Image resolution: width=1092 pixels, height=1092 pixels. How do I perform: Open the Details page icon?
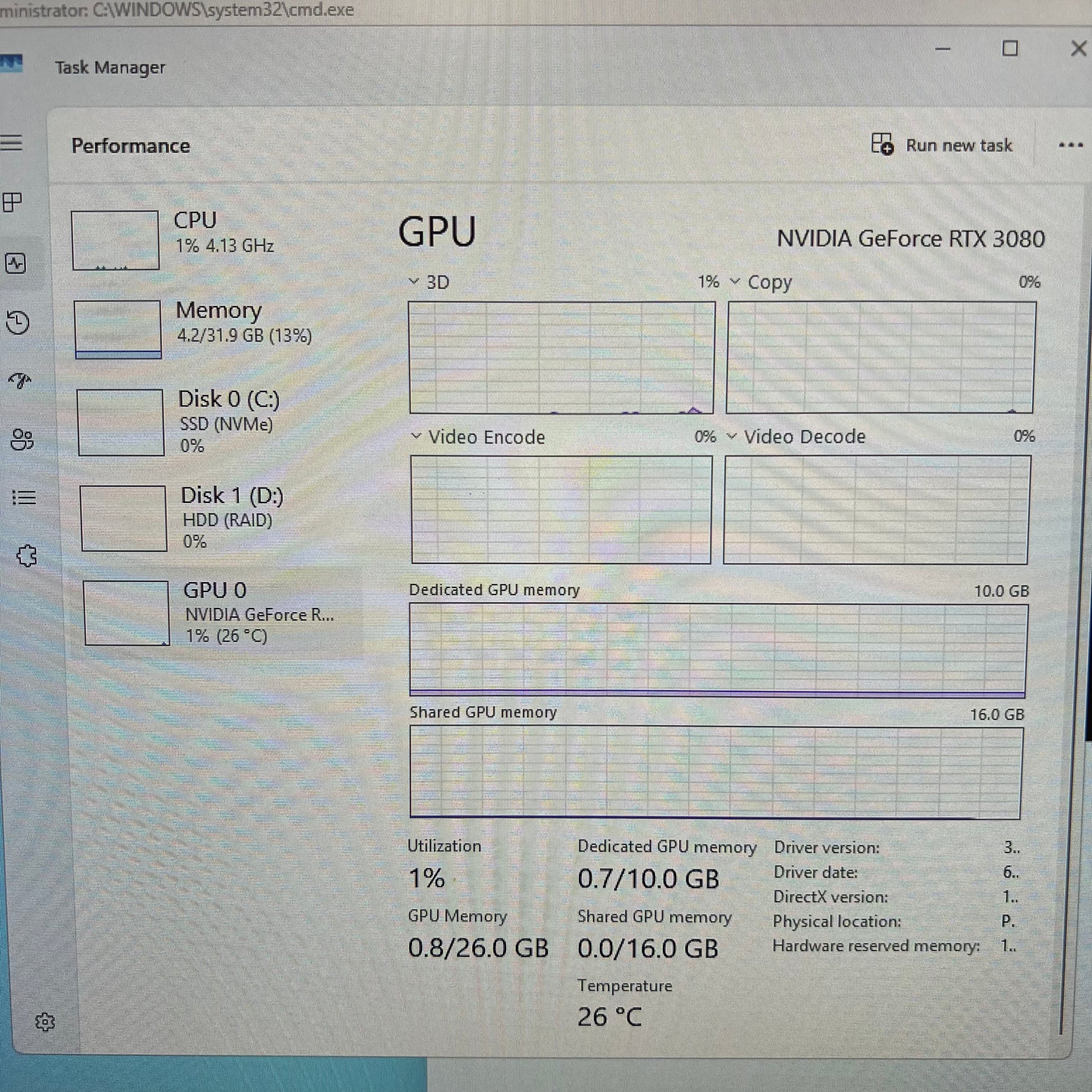[x=24, y=497]
